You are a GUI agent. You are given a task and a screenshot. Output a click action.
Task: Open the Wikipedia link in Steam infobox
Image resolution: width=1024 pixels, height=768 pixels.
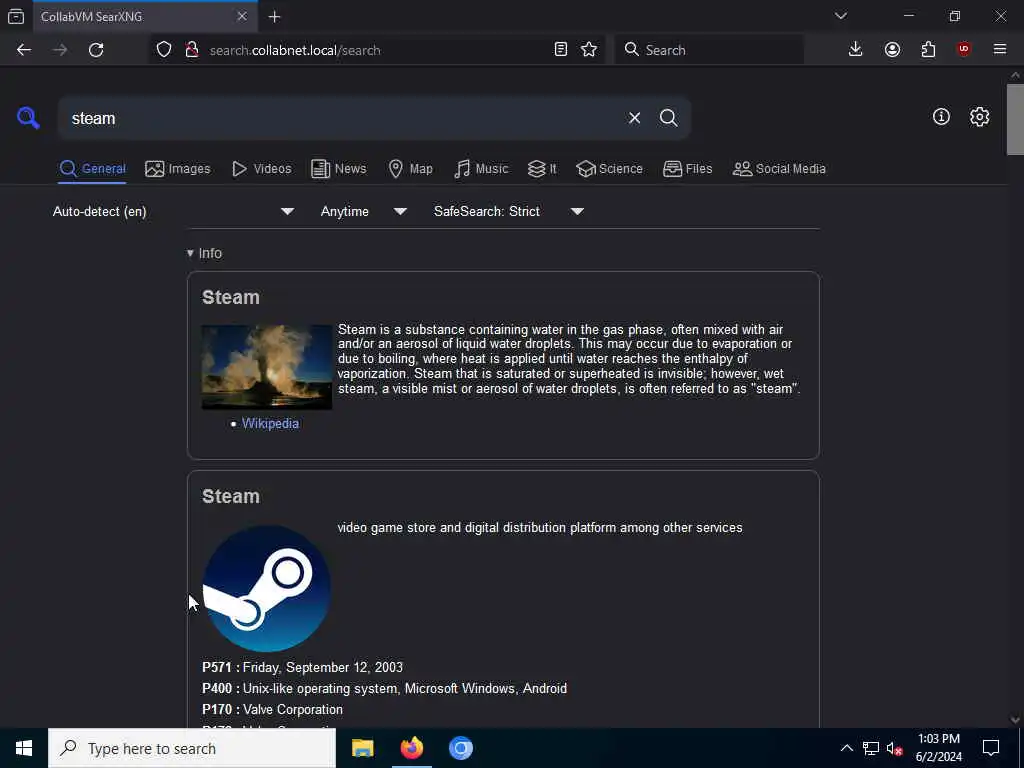coord(270,424)
